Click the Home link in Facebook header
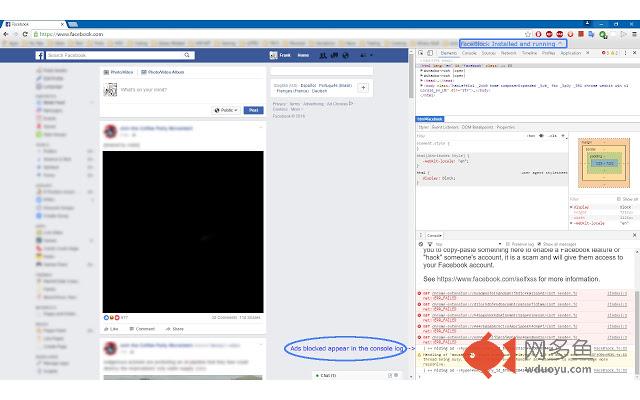This screenshot has height=400, width=640. (303, 55)
